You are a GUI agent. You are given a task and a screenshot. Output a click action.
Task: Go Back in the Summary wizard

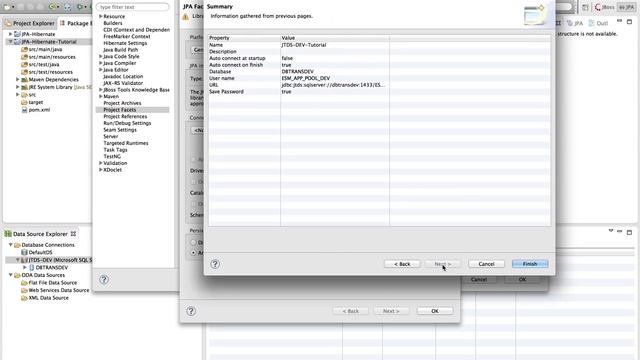[x=402, y=264]
